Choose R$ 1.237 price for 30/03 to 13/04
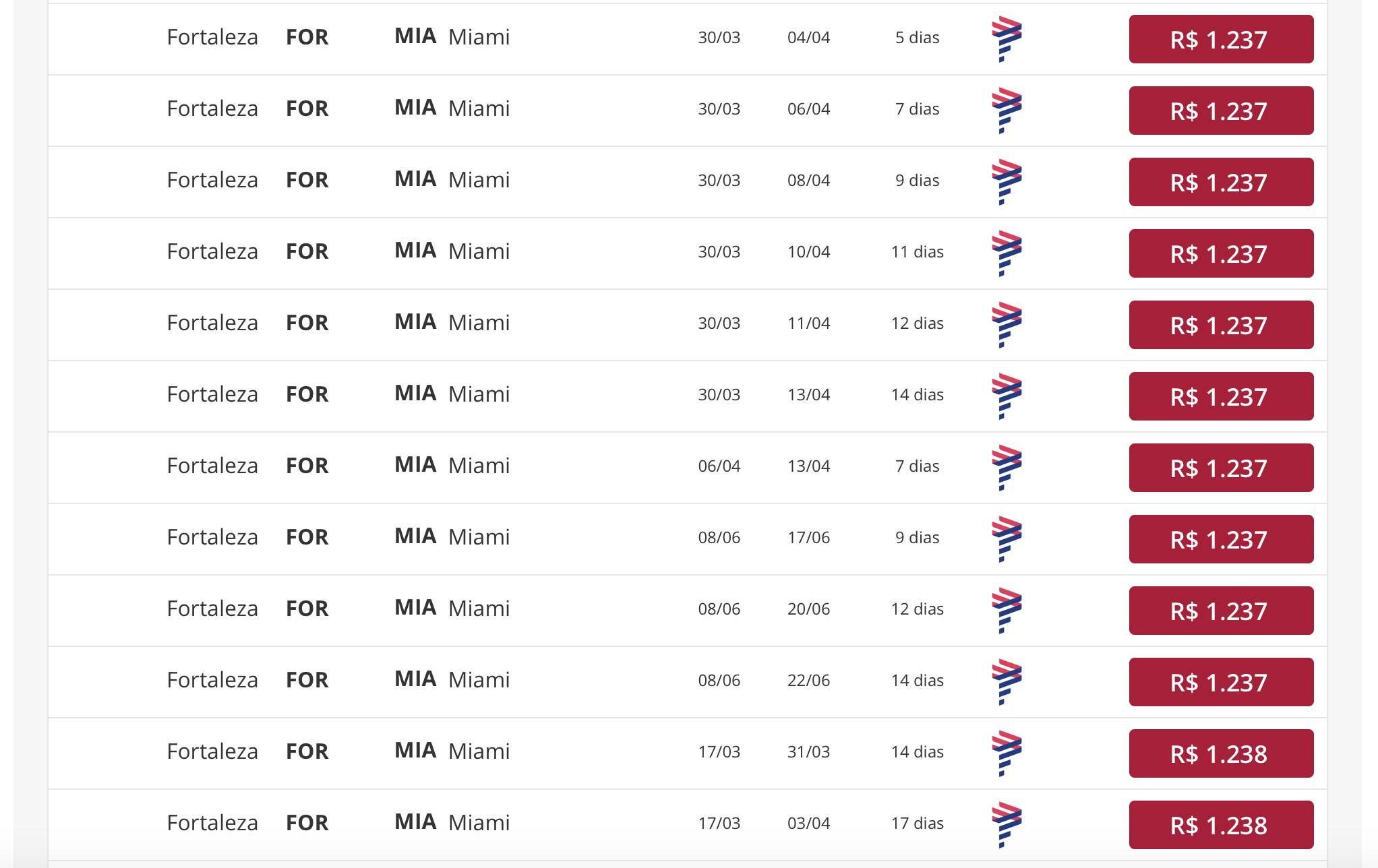The height and width of the screenshot is (868, 1378). [1221, 396]
